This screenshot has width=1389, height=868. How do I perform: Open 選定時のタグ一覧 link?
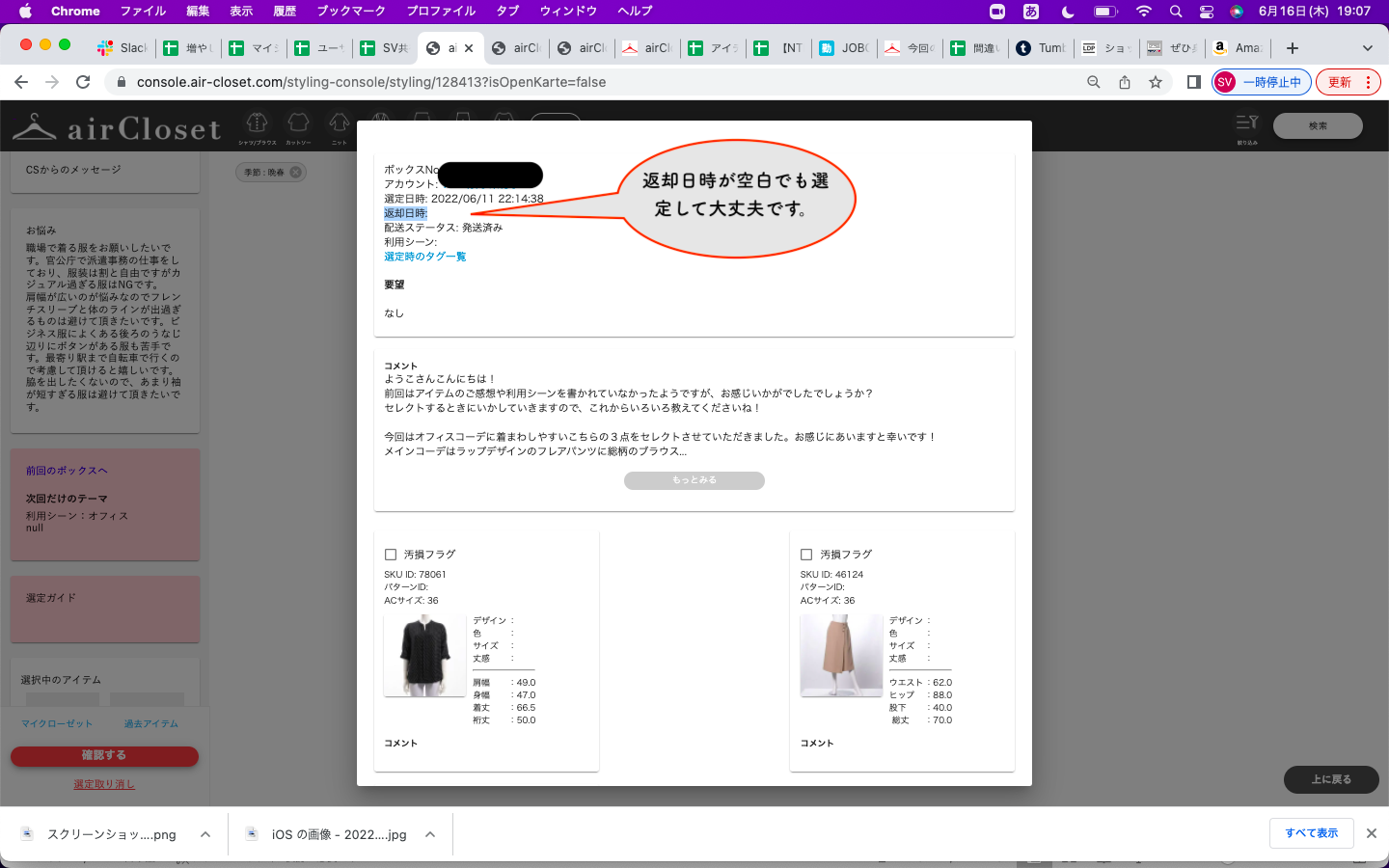424,257
